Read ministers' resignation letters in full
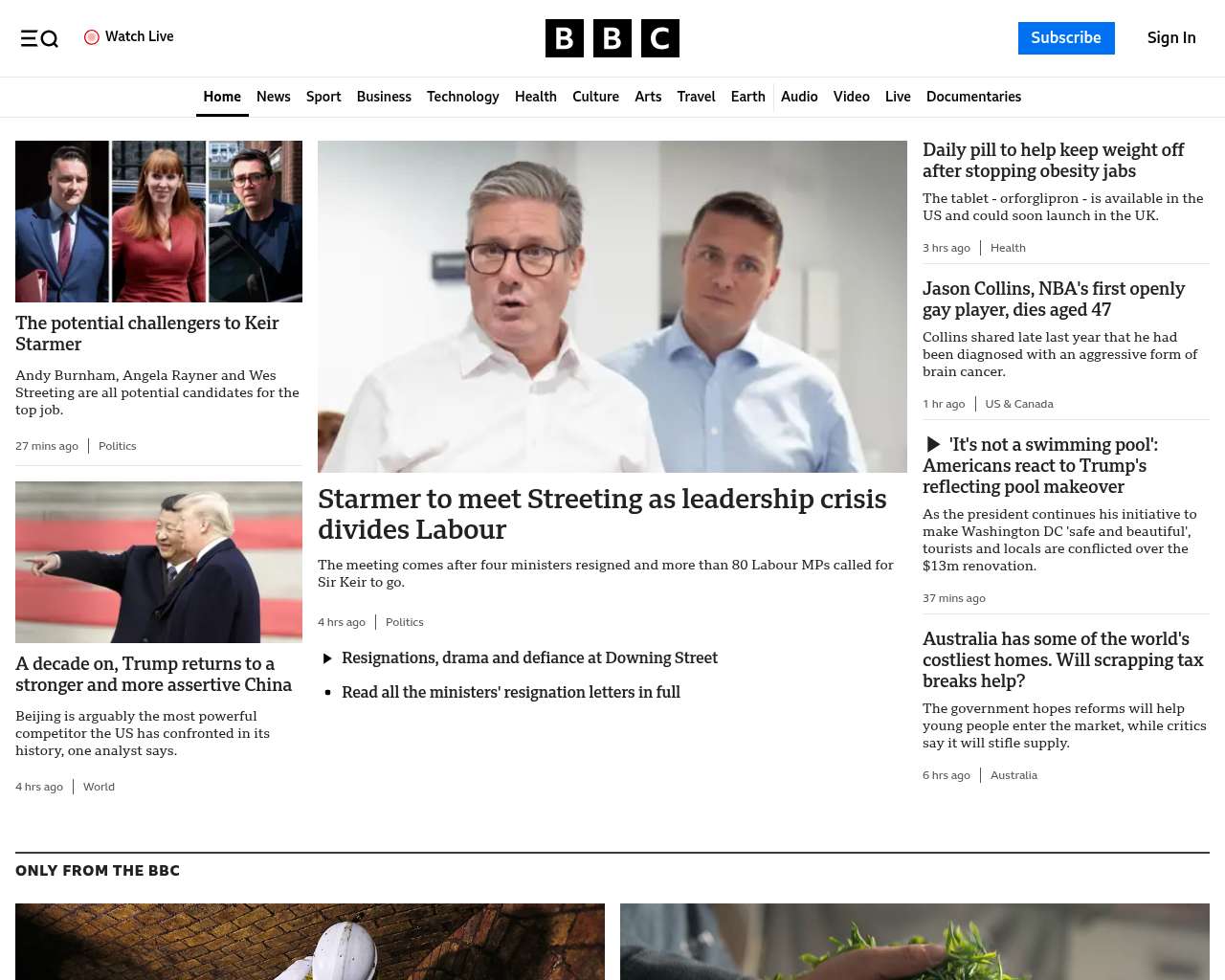Image resolution: width=1225 pixels, height=980 pixels. pyautogui.click(x=511, y=692)
